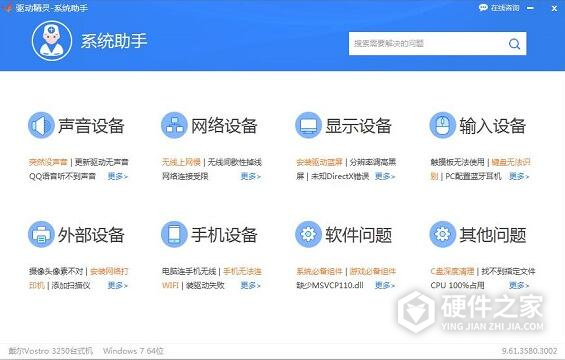Open the 触摸板无法使用 link
This screenshot has height=360, width=565.
[x=458, y=163]
